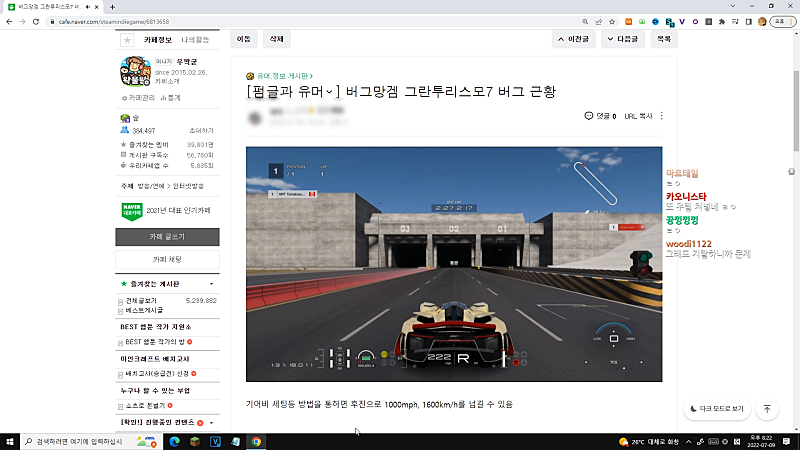Open the cafe profile thumbnail image
The height and width of the screenshot is (450, 800).
(x=135, y=73)
